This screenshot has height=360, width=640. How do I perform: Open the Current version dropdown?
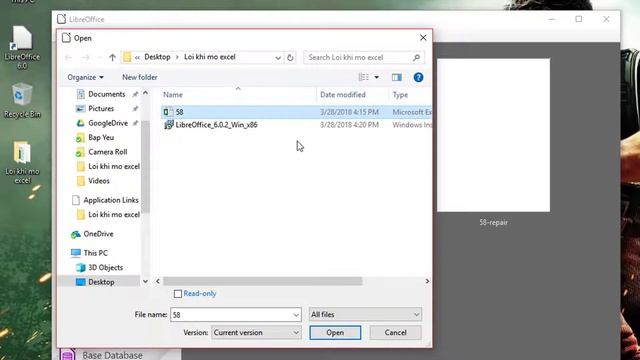pyautogui.click(x=256, y=332)
